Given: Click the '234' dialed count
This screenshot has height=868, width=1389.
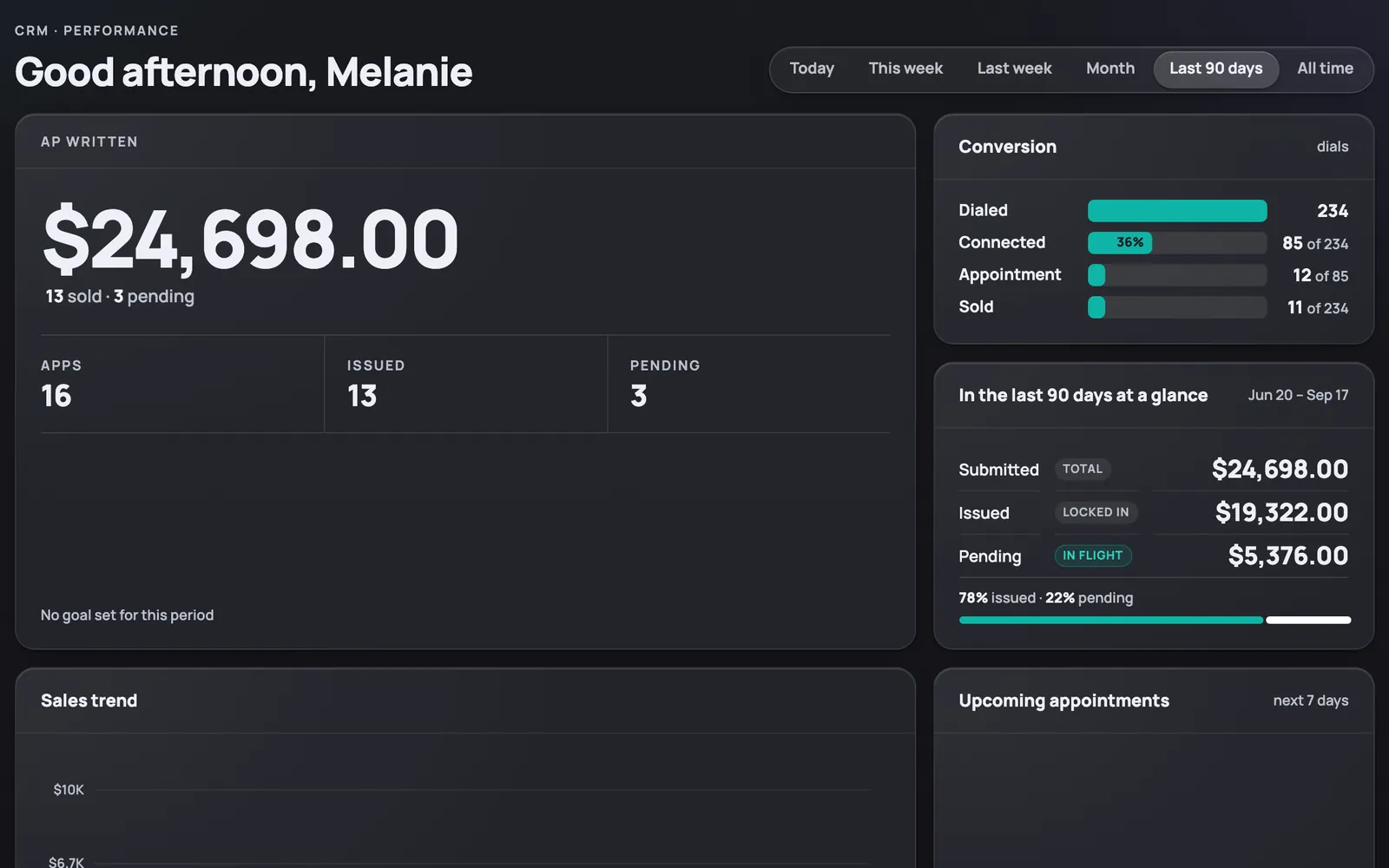Looking at the screenshot, I should pos(1333,211).
